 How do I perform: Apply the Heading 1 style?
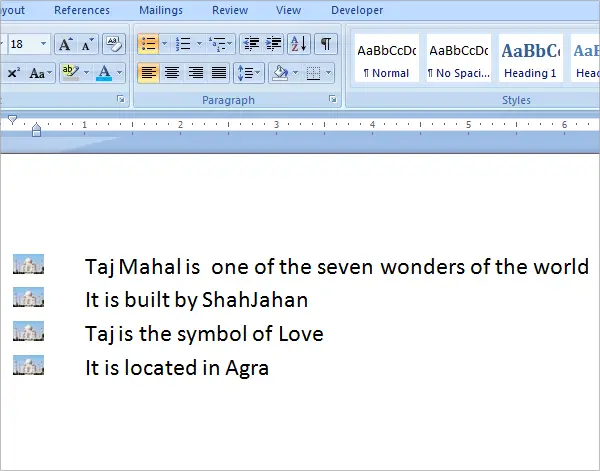pyautogui.click(x=531, y=58)
